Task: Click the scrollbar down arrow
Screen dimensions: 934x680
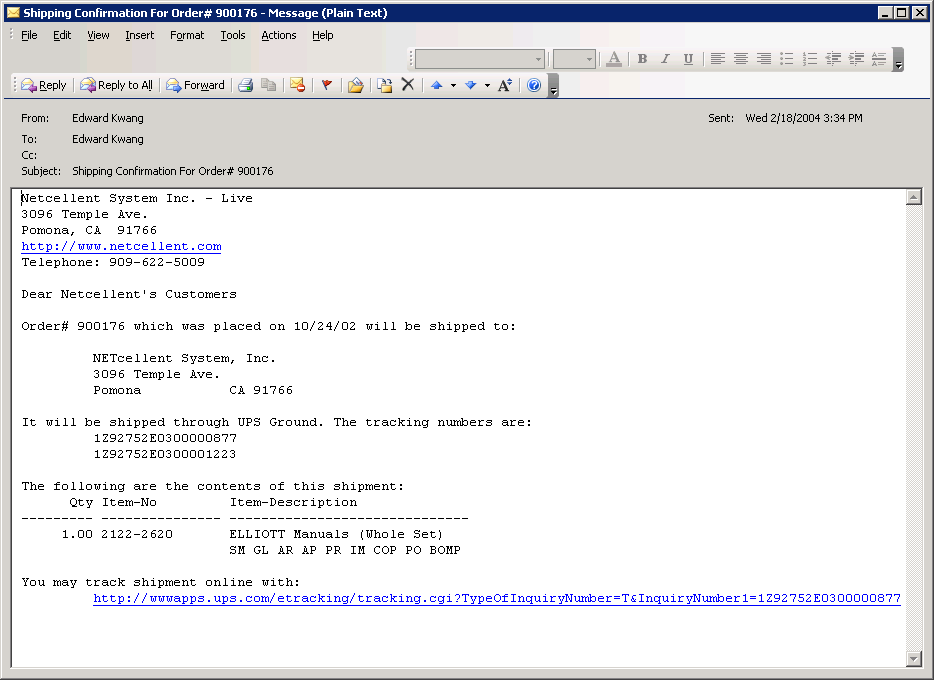Action: (914, 658)
